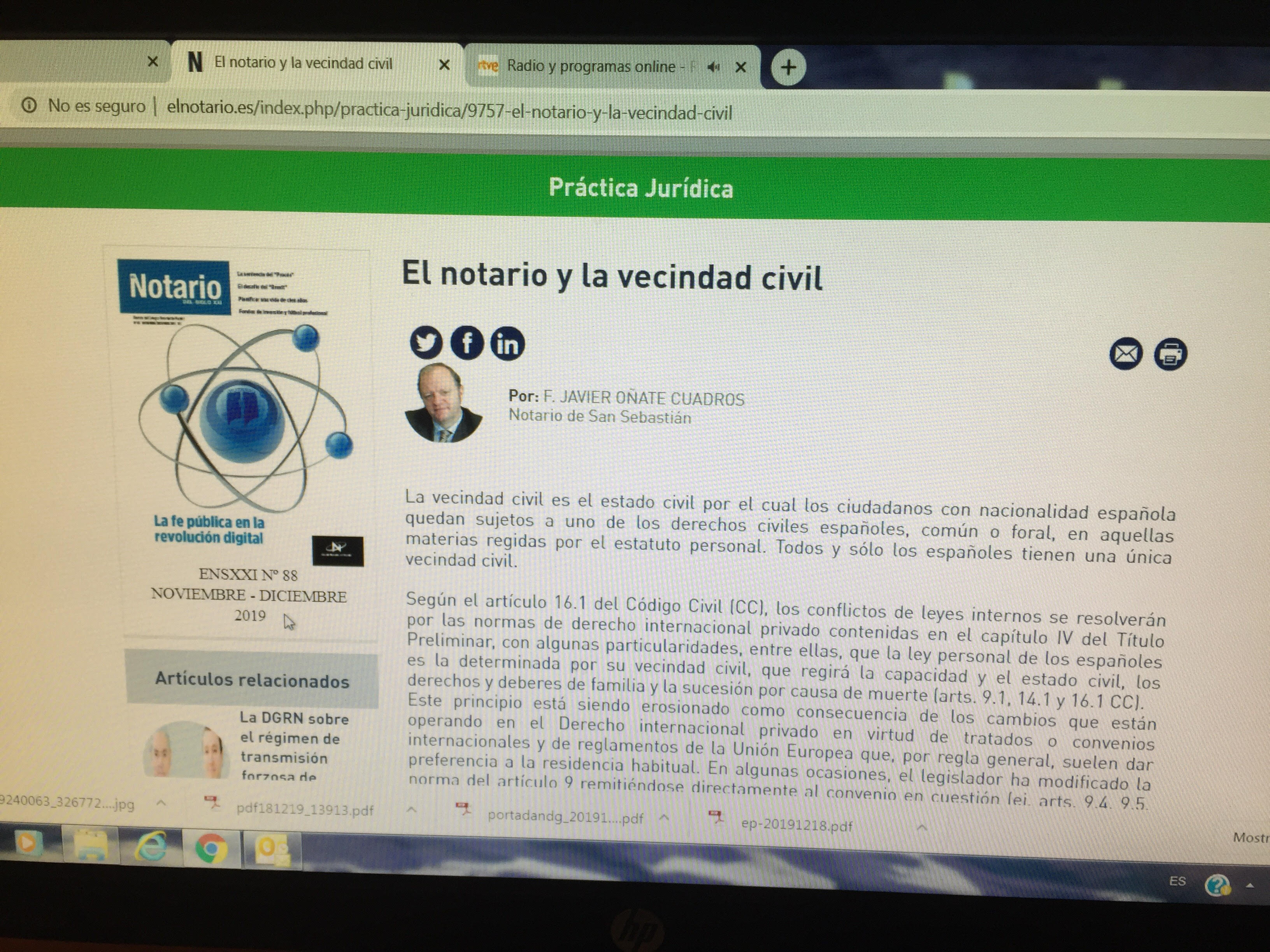The height and width of the screenshot is (952, 1270).
Task: Expand options for ep-20191218.pdf download
Action: 922,827
